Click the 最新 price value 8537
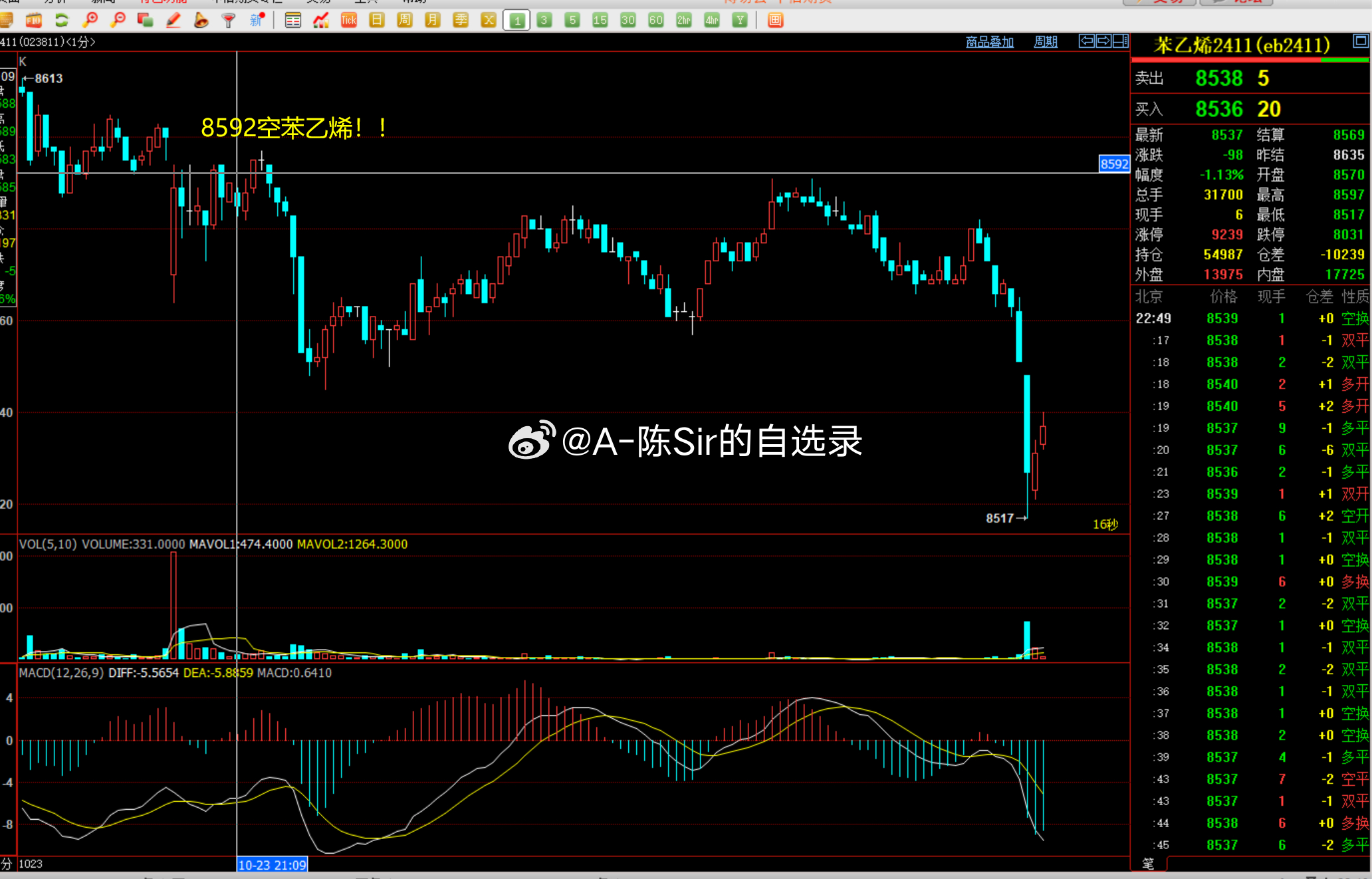The height and width of the screenshot is (879, 1372). coord(1226,135)
